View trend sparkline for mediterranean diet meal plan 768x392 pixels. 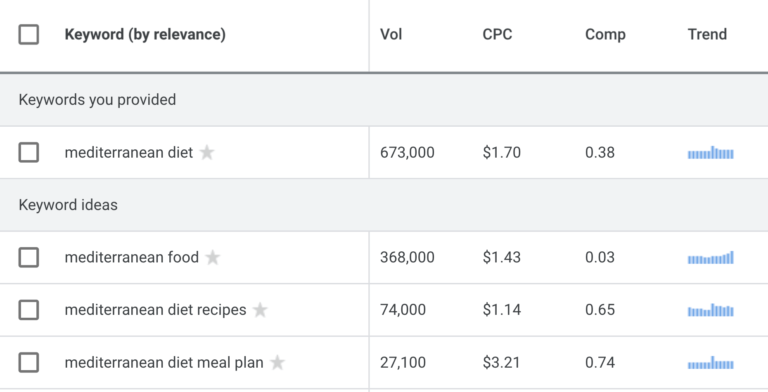tap(711, 363)
